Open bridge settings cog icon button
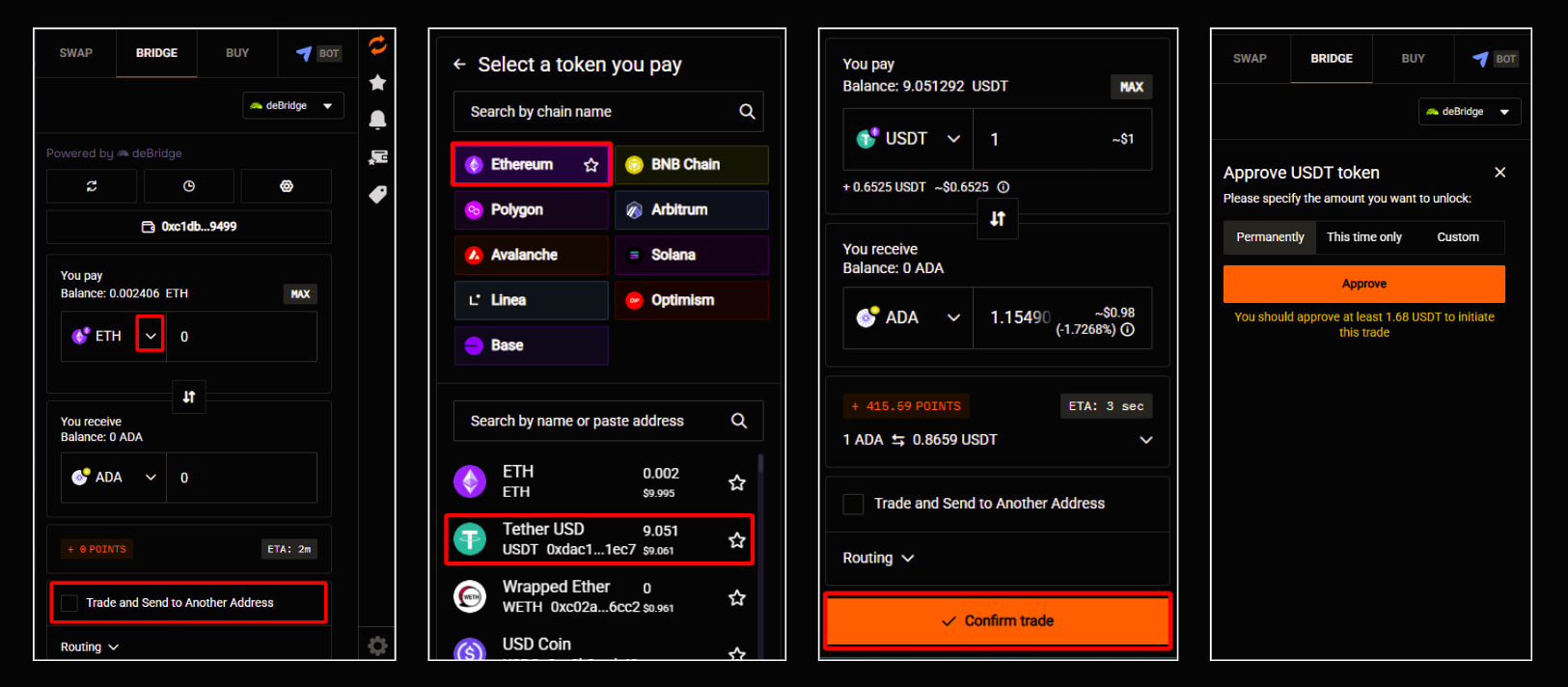1568x687 pixels. point(287,186)
